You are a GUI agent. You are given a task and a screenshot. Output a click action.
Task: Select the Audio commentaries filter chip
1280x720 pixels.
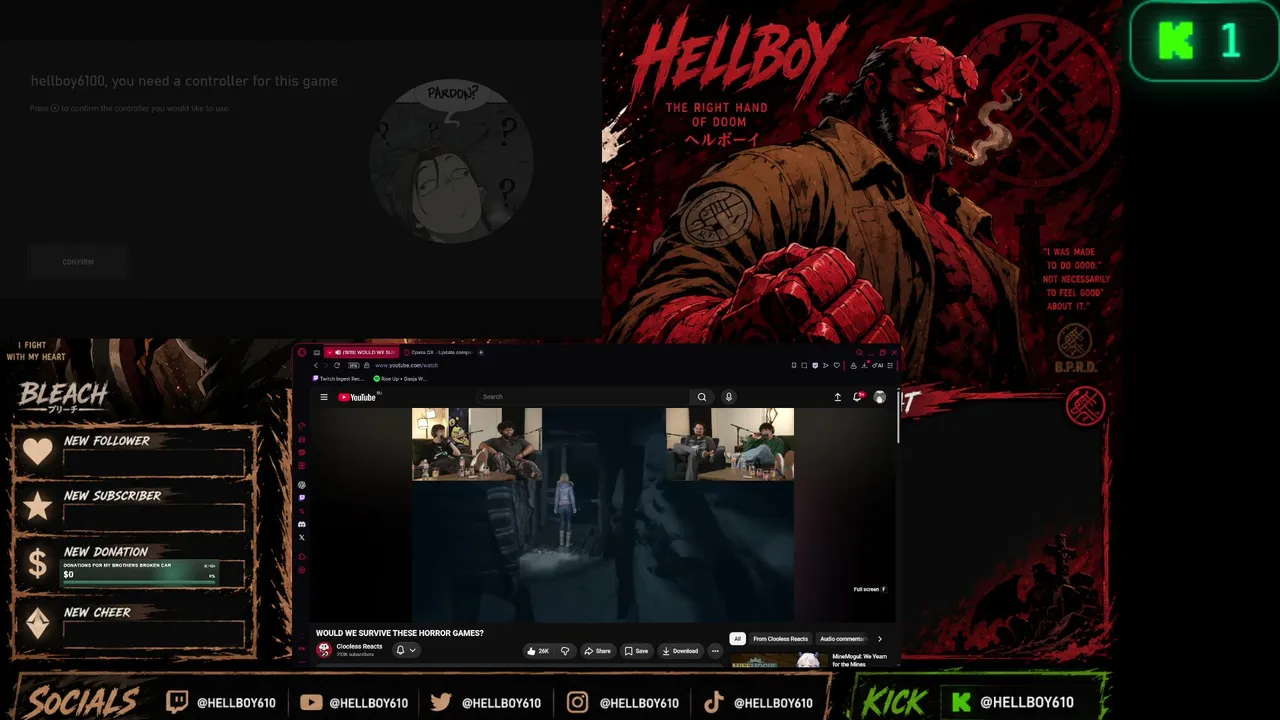tap(843, 639)
